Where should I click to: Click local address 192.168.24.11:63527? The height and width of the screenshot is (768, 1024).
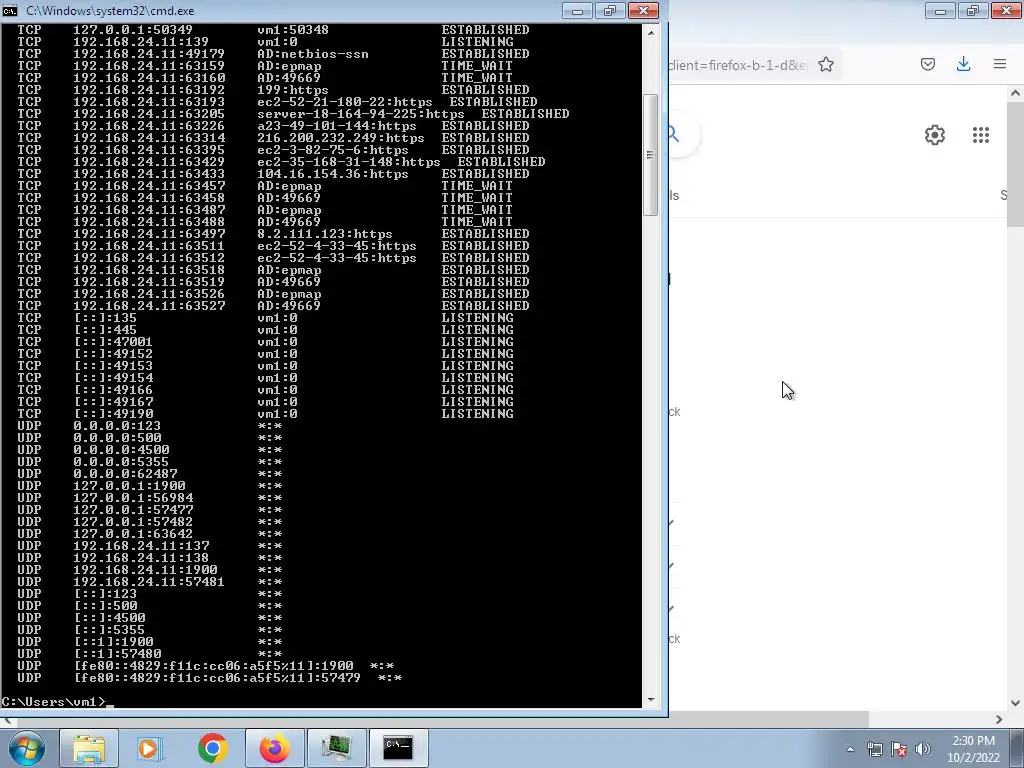(149, 306)
